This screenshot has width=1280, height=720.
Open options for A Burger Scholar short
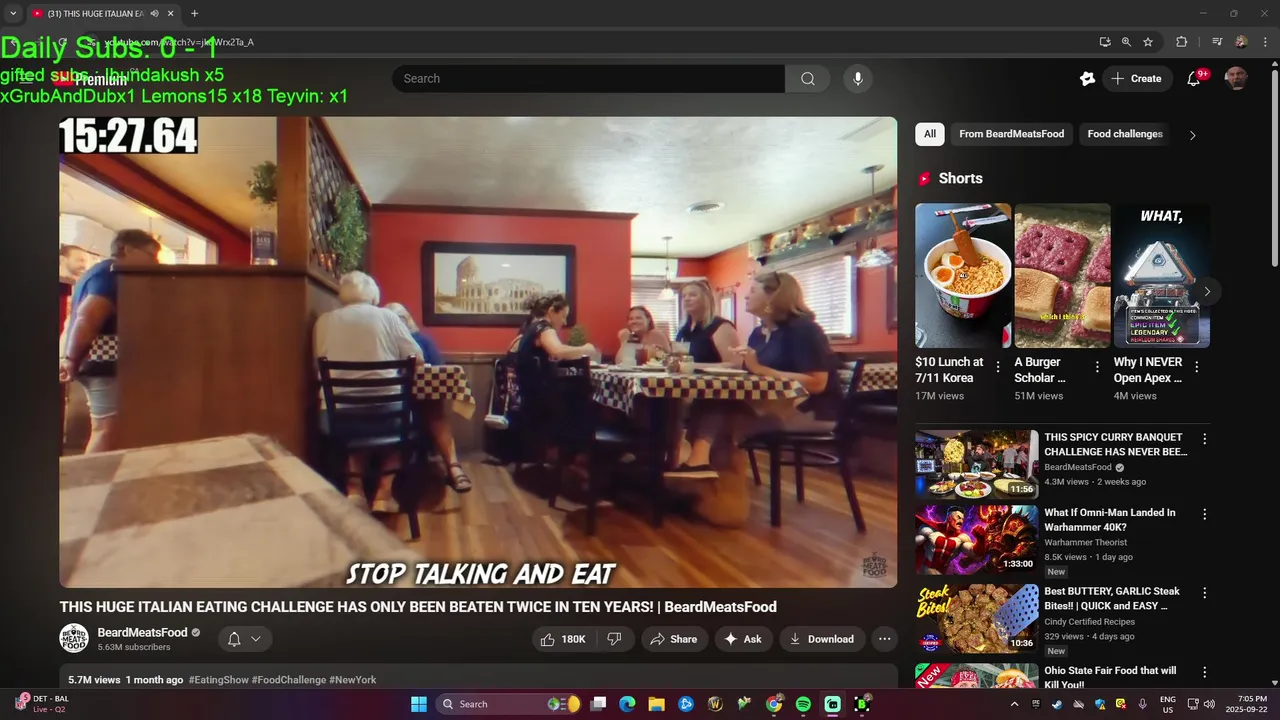click(x=1097, y=367)
